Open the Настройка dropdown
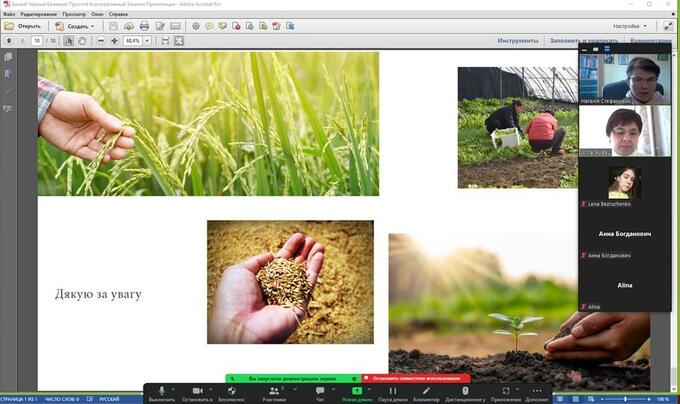The width and height of the screenshot is (680, 404). click(x=629, y=26)
